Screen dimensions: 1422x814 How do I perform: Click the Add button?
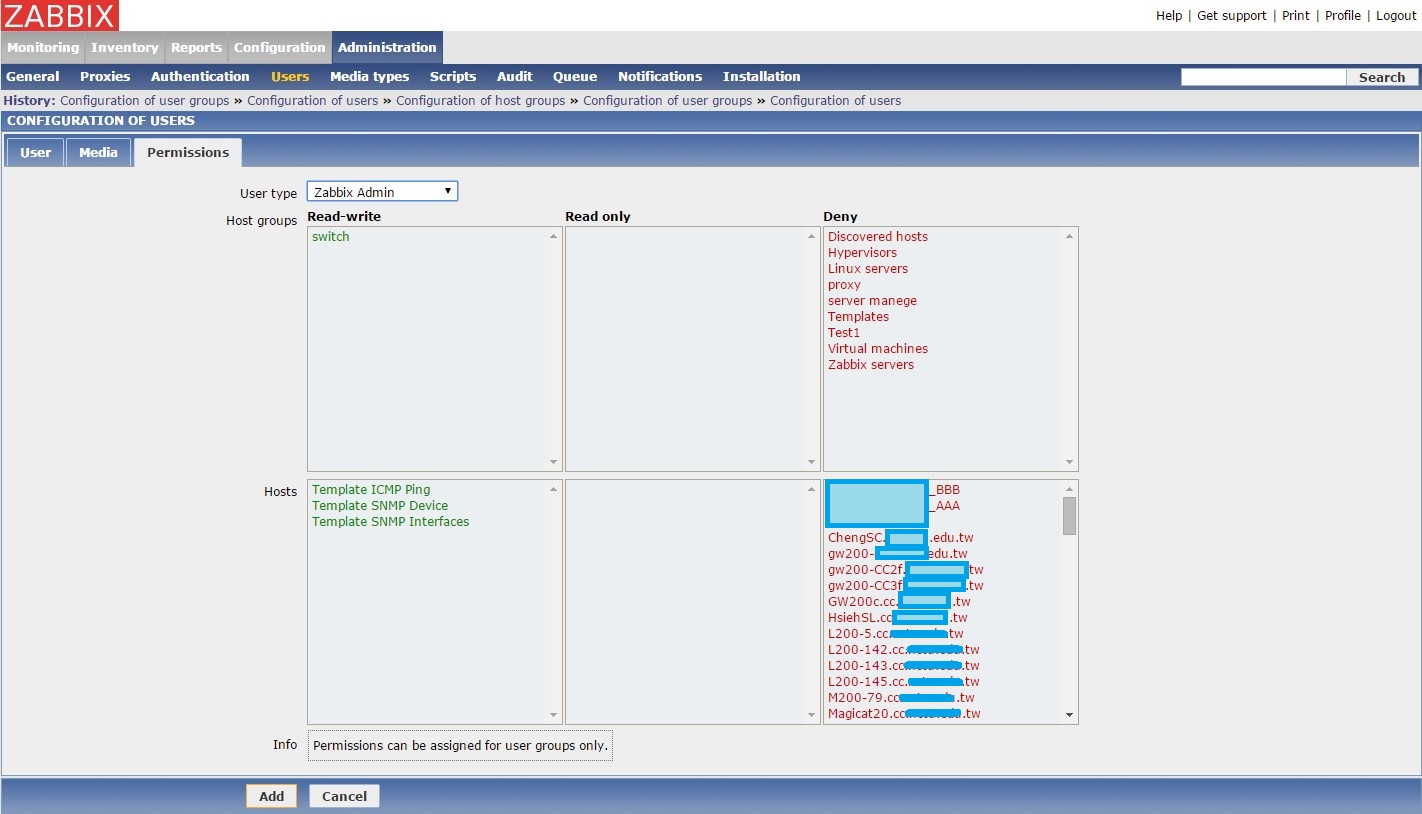(271, 796)
